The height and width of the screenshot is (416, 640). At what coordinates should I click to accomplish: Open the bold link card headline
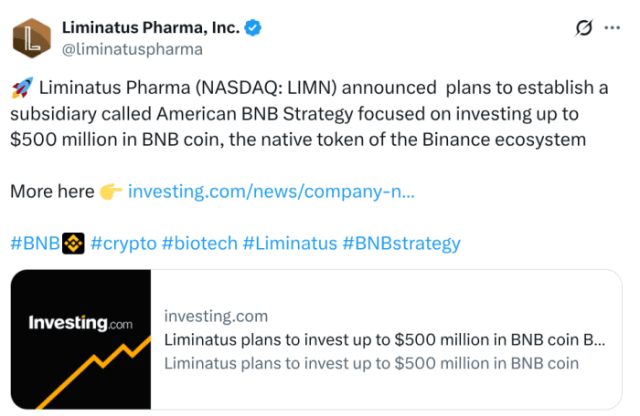click(385, 340)
